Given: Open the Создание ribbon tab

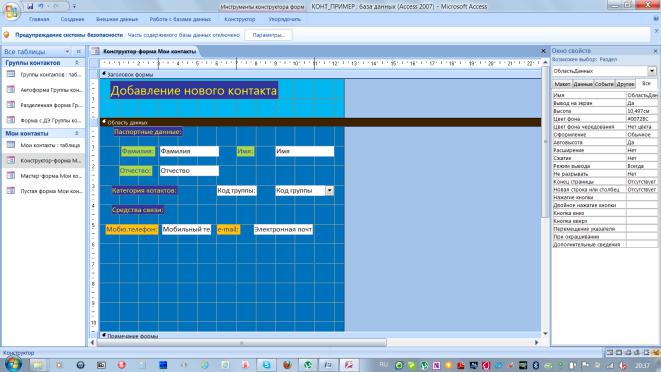Looking at the screenshot, I should [72, 19].
